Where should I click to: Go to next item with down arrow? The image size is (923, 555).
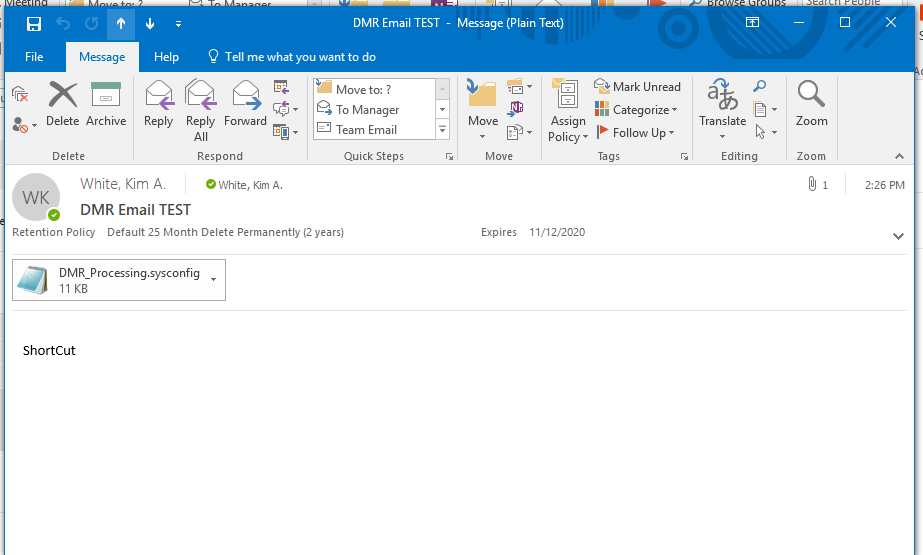pos(150,24)
